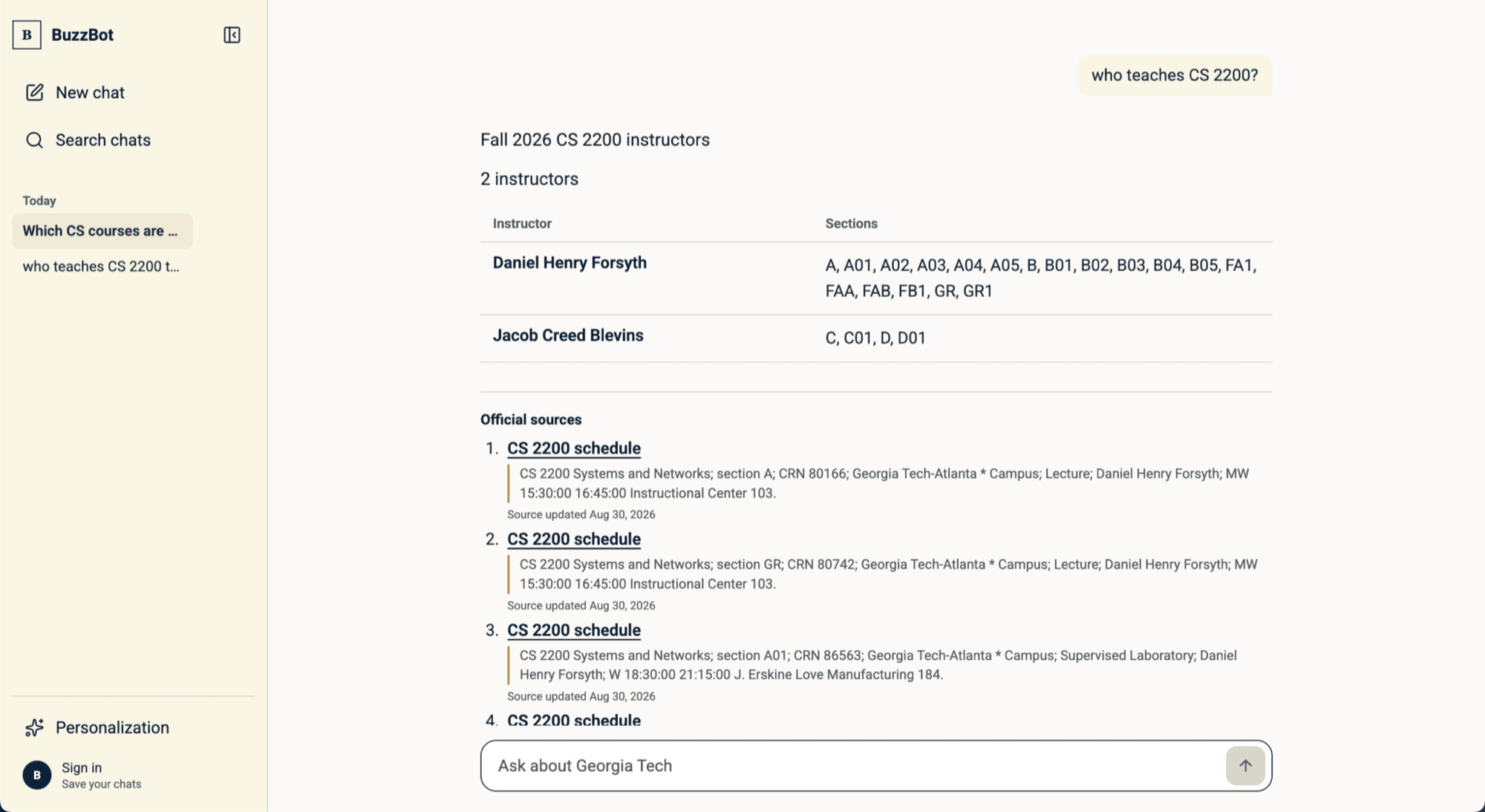Select the 'Which CS courses are ...' chat

102,231
